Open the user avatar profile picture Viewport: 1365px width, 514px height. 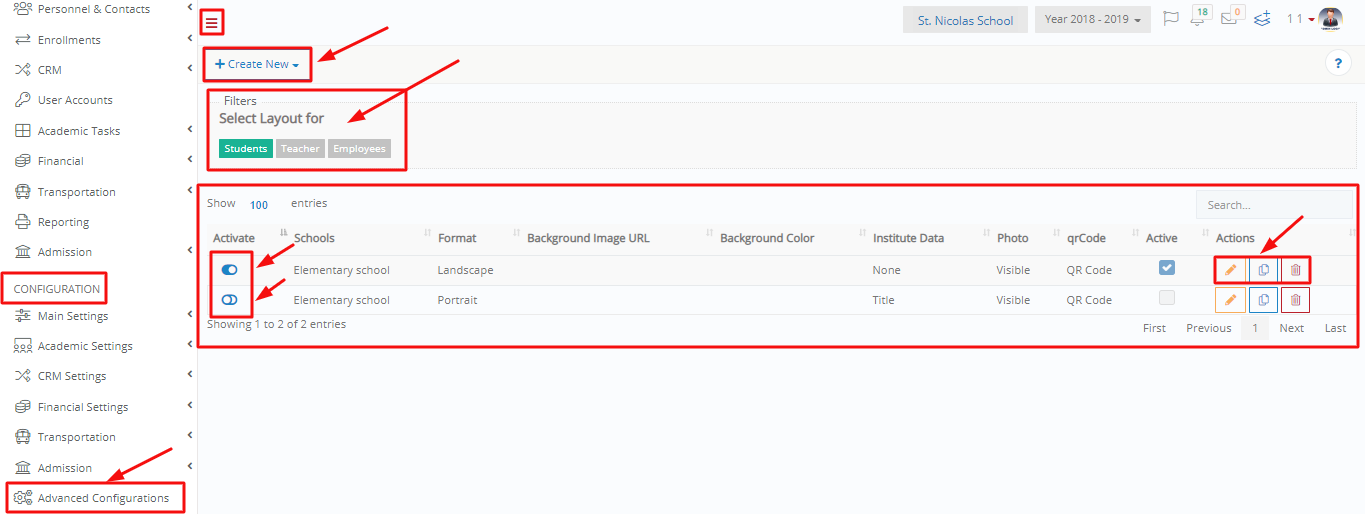click(x=1330, y=19)
